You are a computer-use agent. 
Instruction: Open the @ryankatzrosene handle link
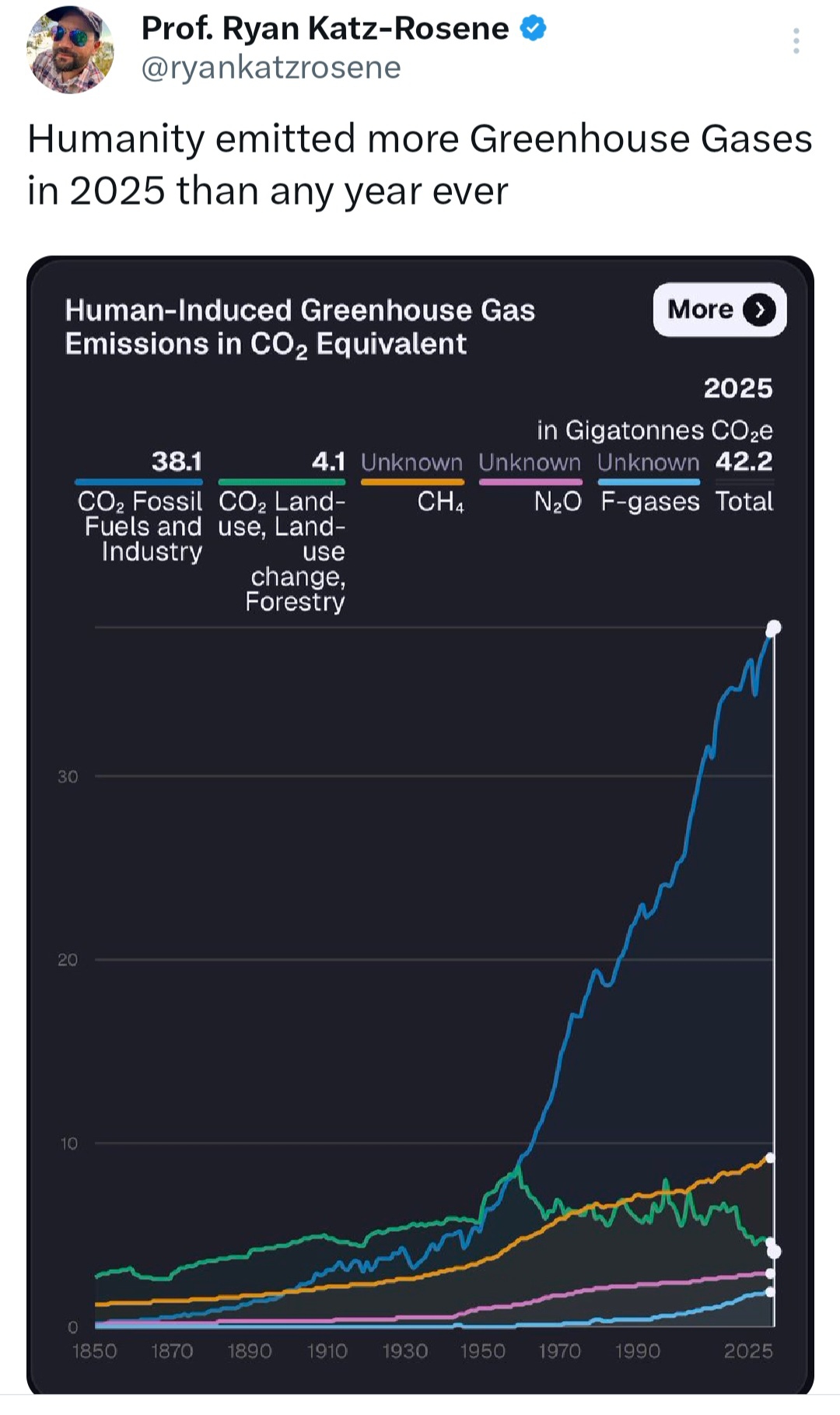pos(271,68)
